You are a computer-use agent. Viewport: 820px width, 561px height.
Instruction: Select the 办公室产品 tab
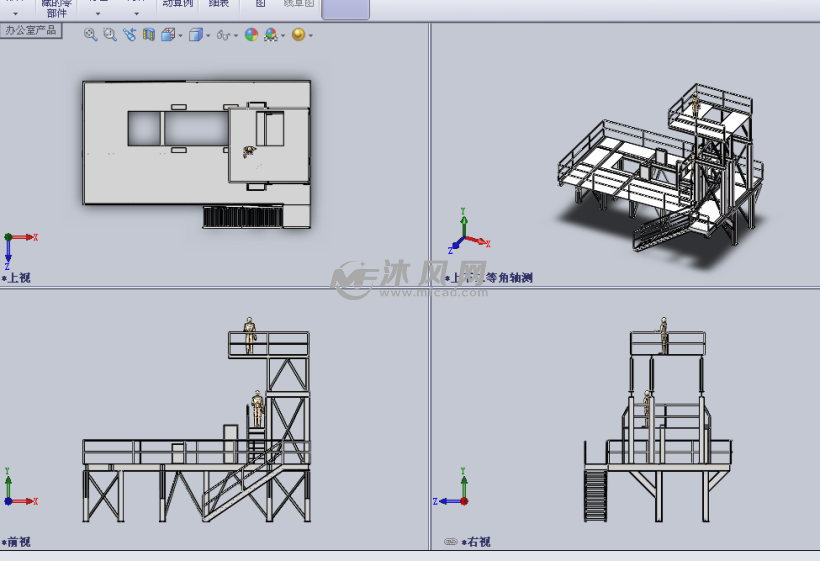coord(31,30)
